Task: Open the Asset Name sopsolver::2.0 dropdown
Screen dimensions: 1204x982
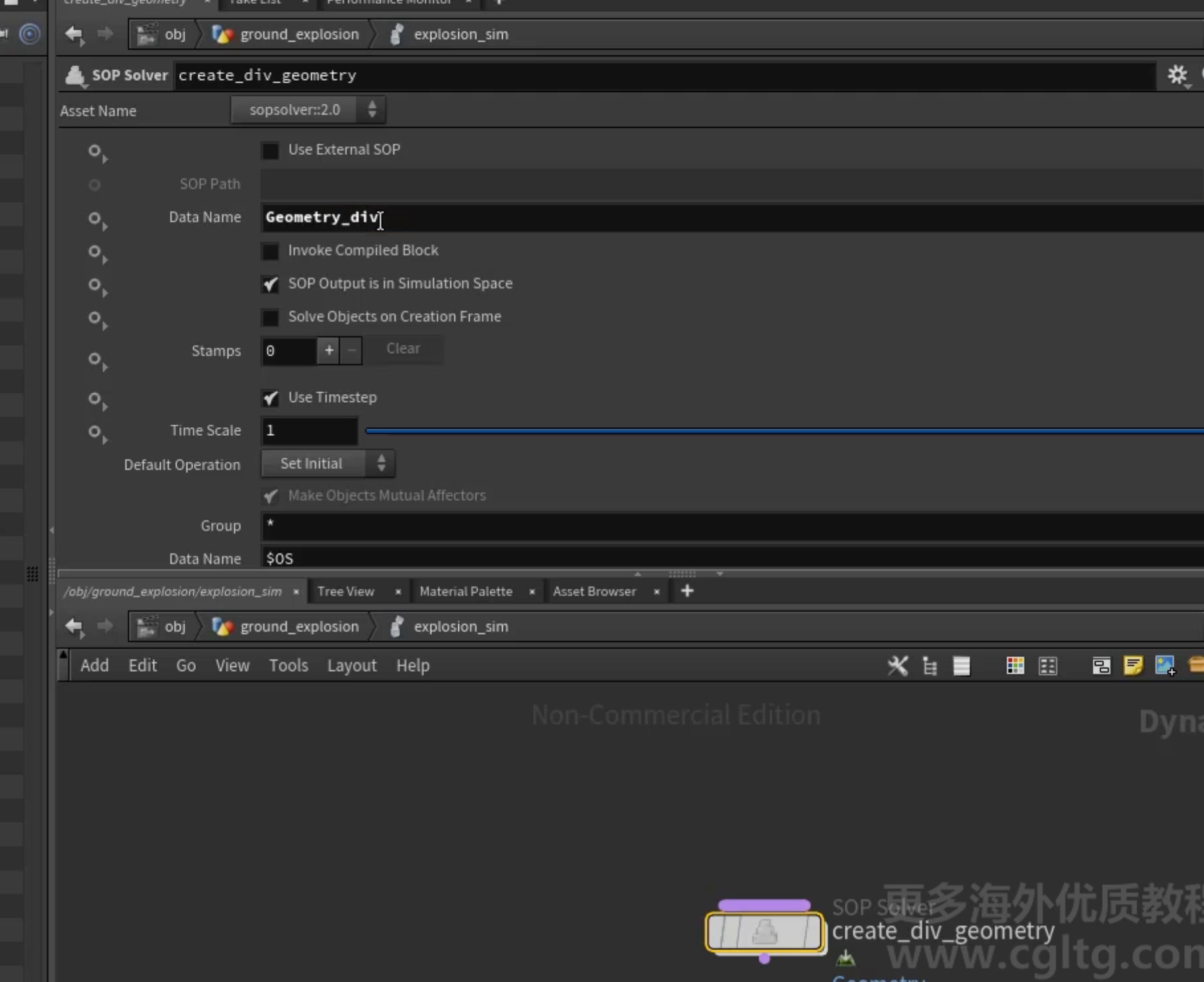Action: 308,110
